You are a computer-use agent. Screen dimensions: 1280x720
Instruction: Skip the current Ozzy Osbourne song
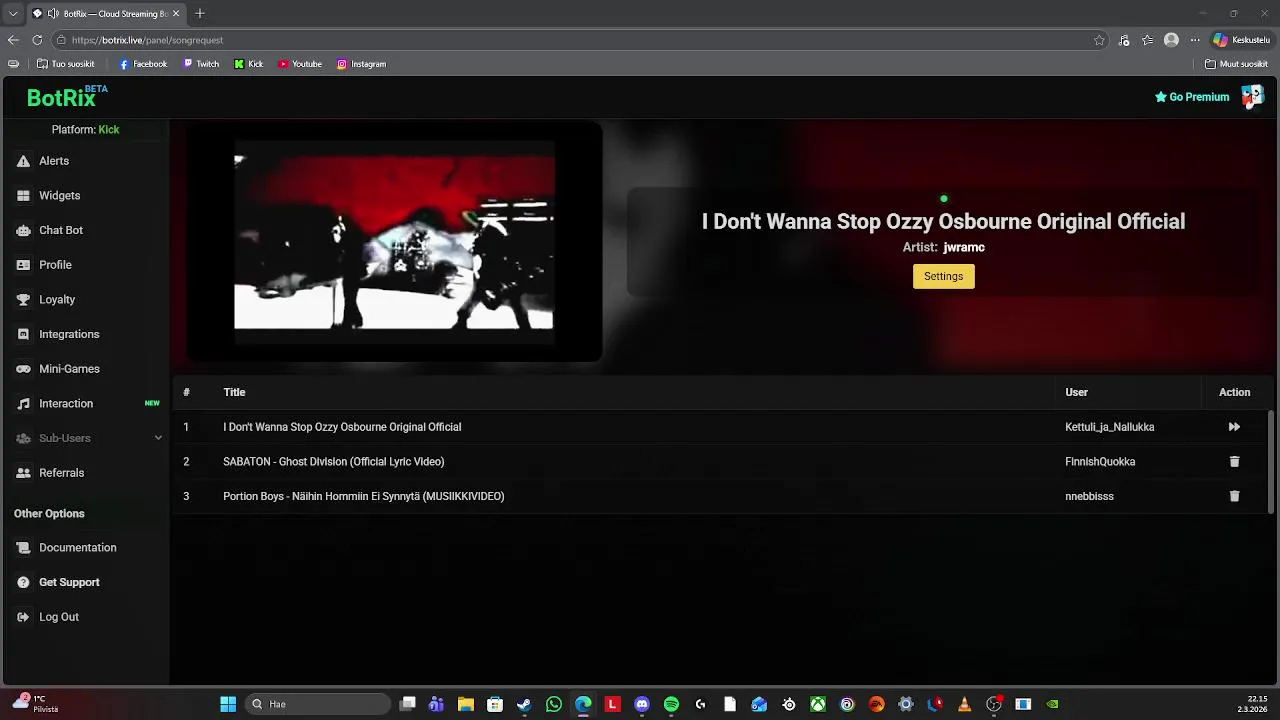(1234, 427)
